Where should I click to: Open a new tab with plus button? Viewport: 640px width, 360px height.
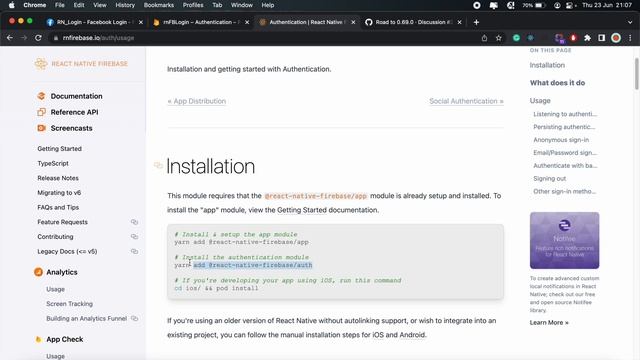coord(476,22)
